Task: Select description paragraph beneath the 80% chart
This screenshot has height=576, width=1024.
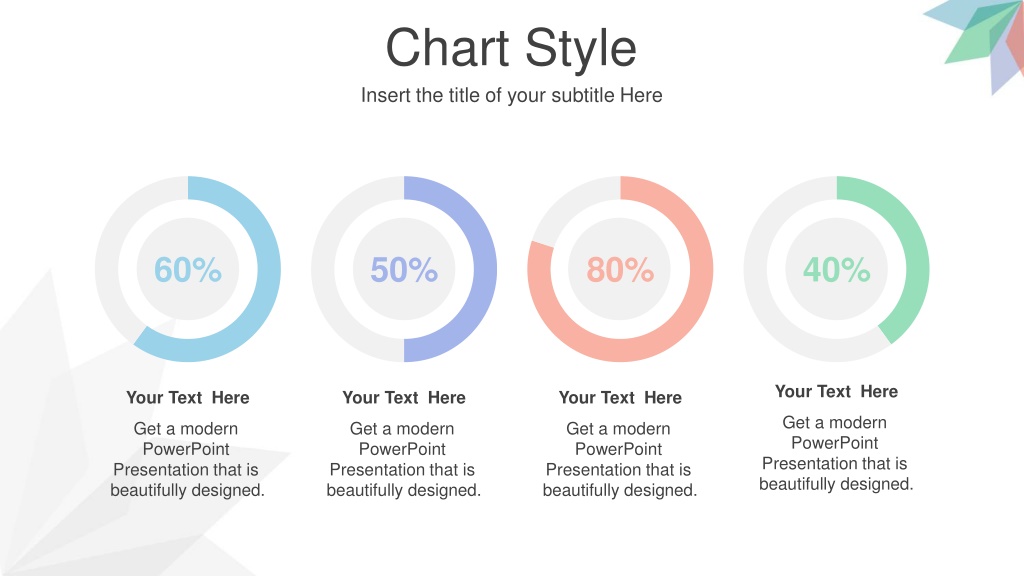Action: tap(620, 459)
